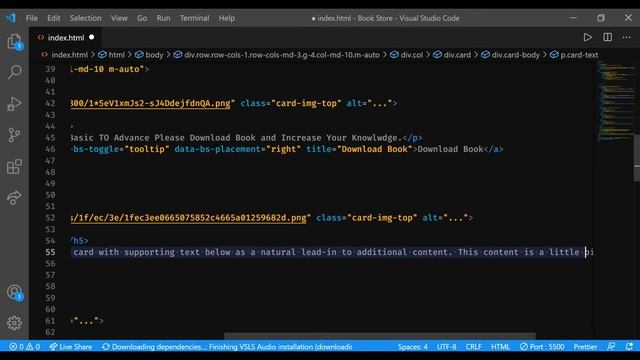640x360 pixels.
Task: Select language mode HTML in status bar
Action: pyautogui.click(x=500, y=347)
